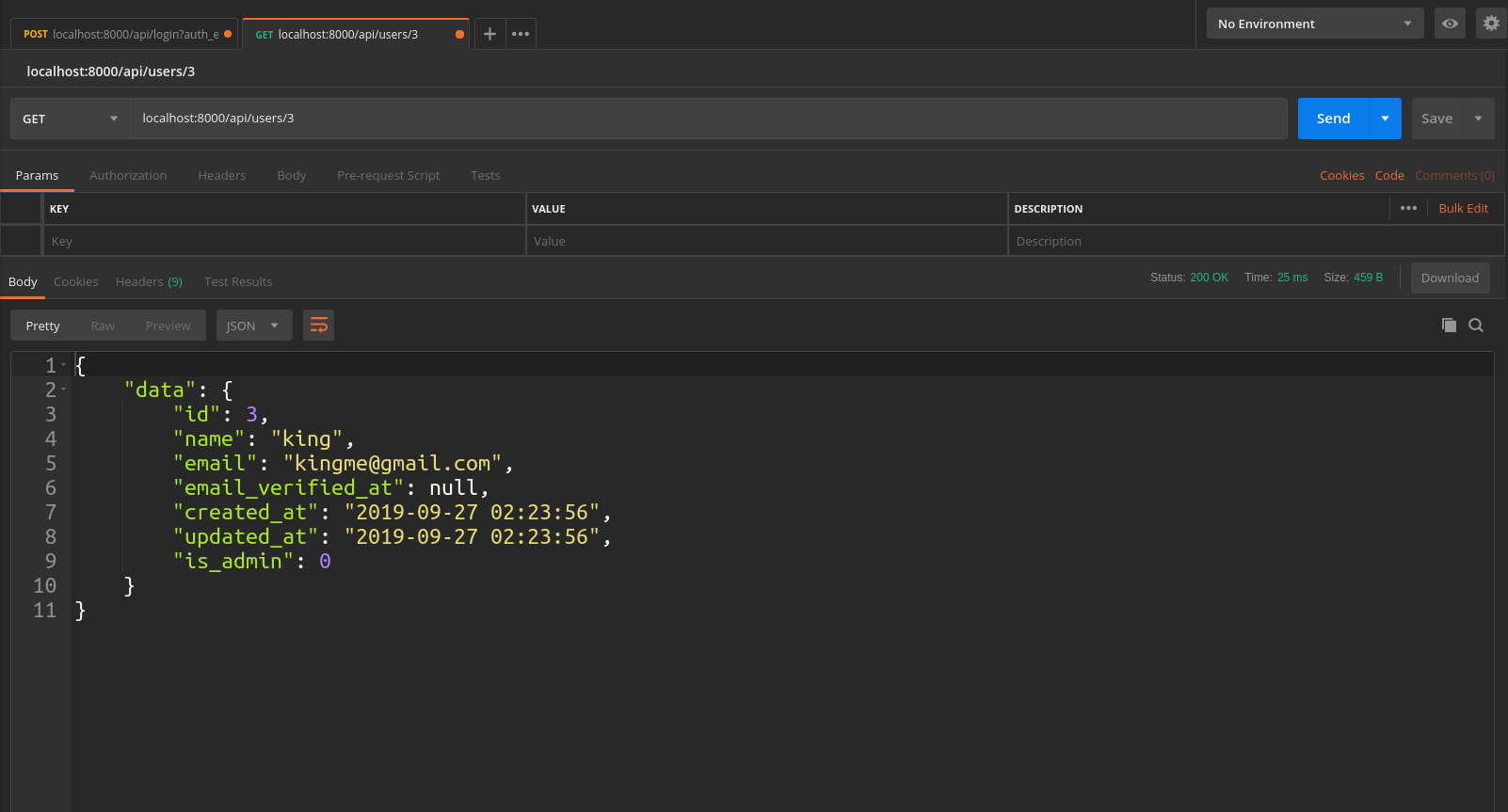The width and height of the screenshot is (1508, 812).
Task: Switch to POST login request tab
Action: click(x=123, y=34)
